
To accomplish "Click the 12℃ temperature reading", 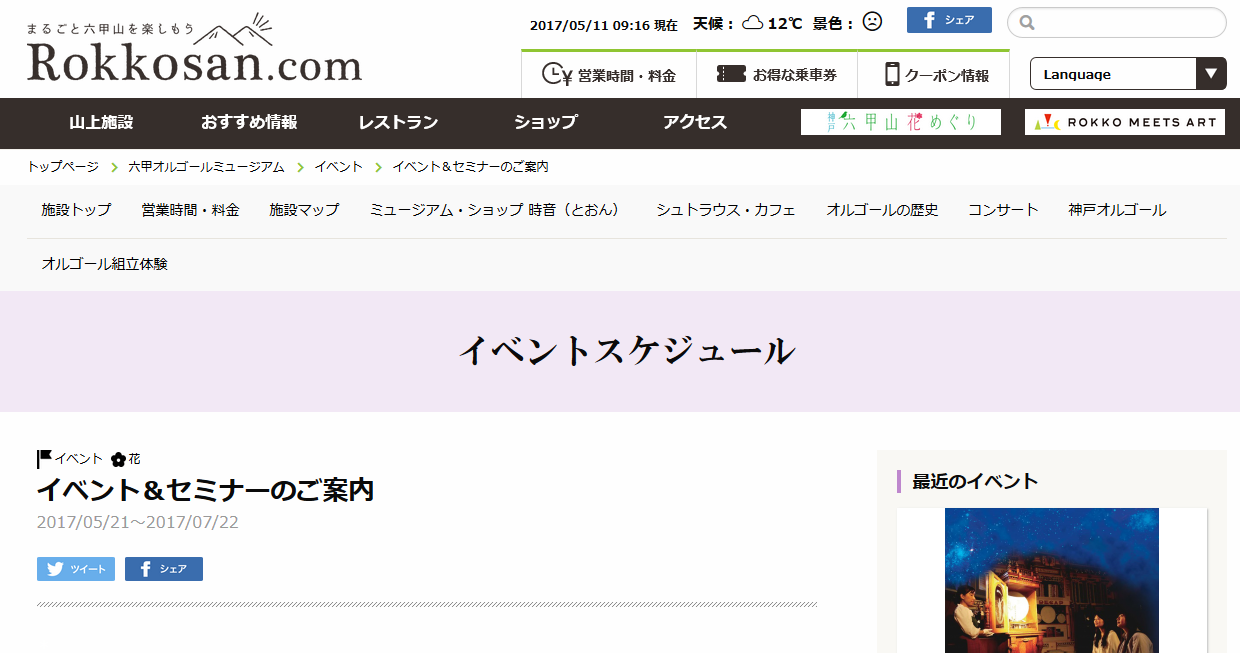I will (784, 23).
